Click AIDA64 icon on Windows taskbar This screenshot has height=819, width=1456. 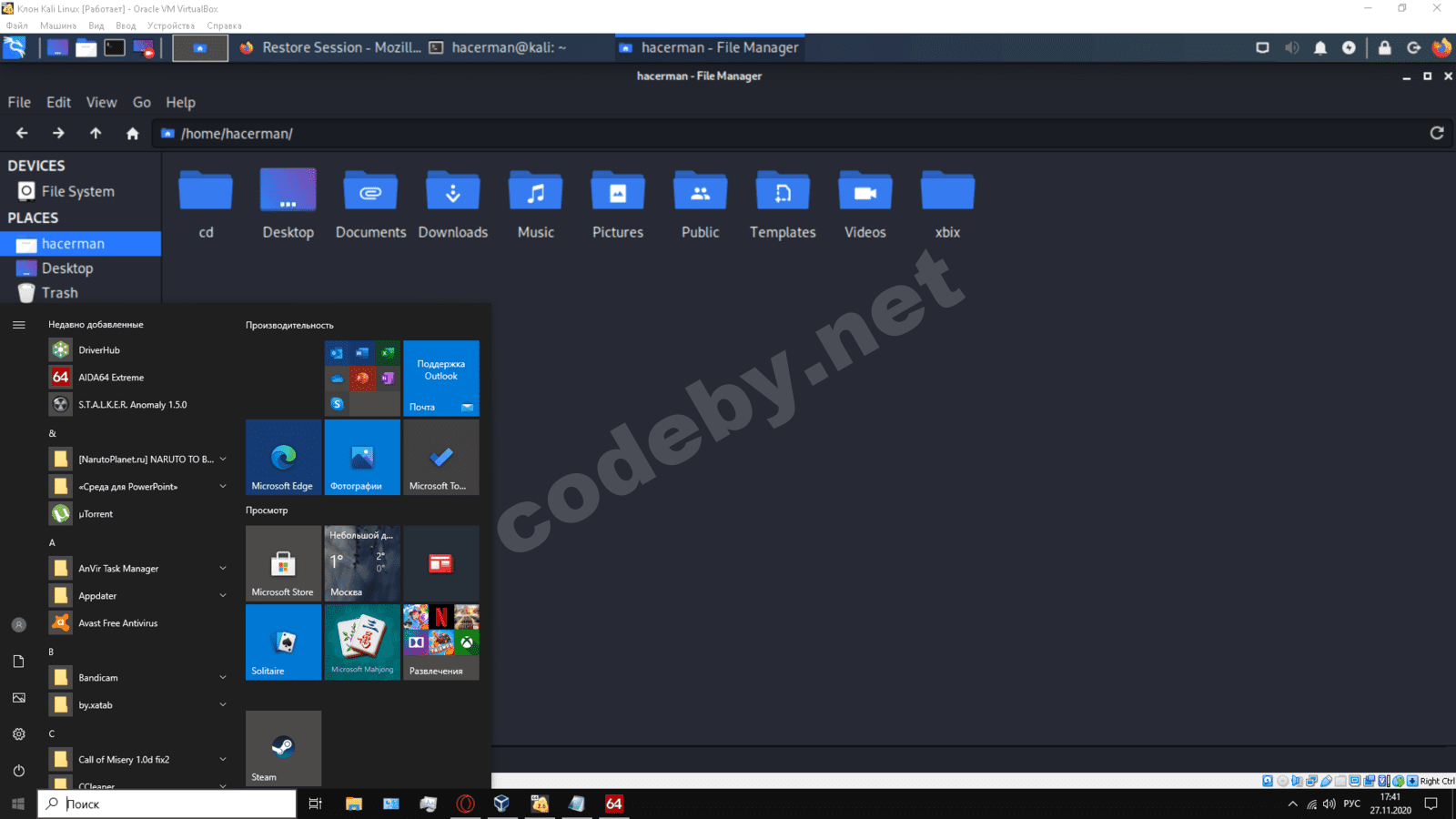614,804
